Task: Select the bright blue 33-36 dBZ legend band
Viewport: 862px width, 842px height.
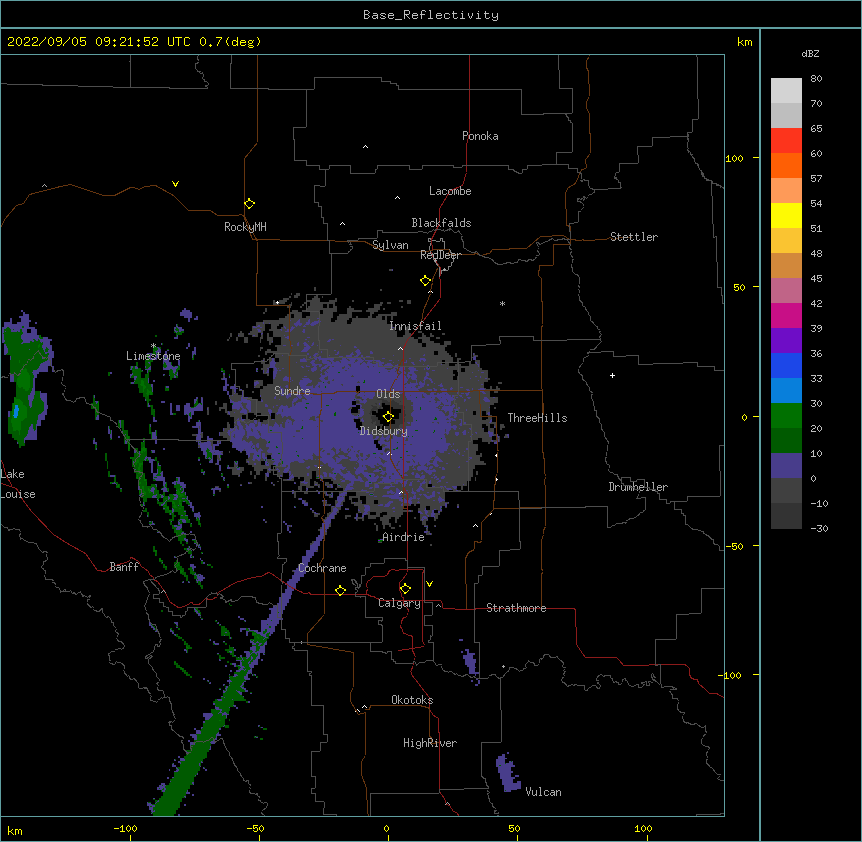Action: click(786, 365)
